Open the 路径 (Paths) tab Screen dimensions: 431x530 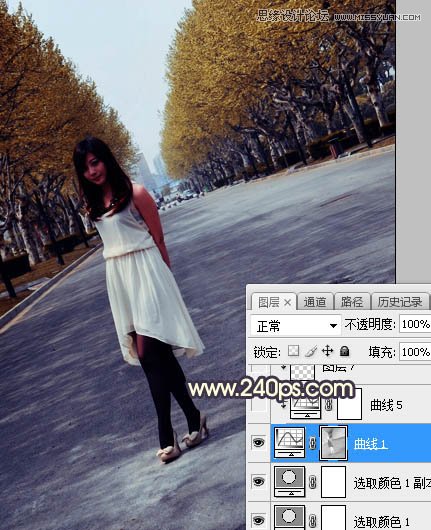click(x=352, y=302)
